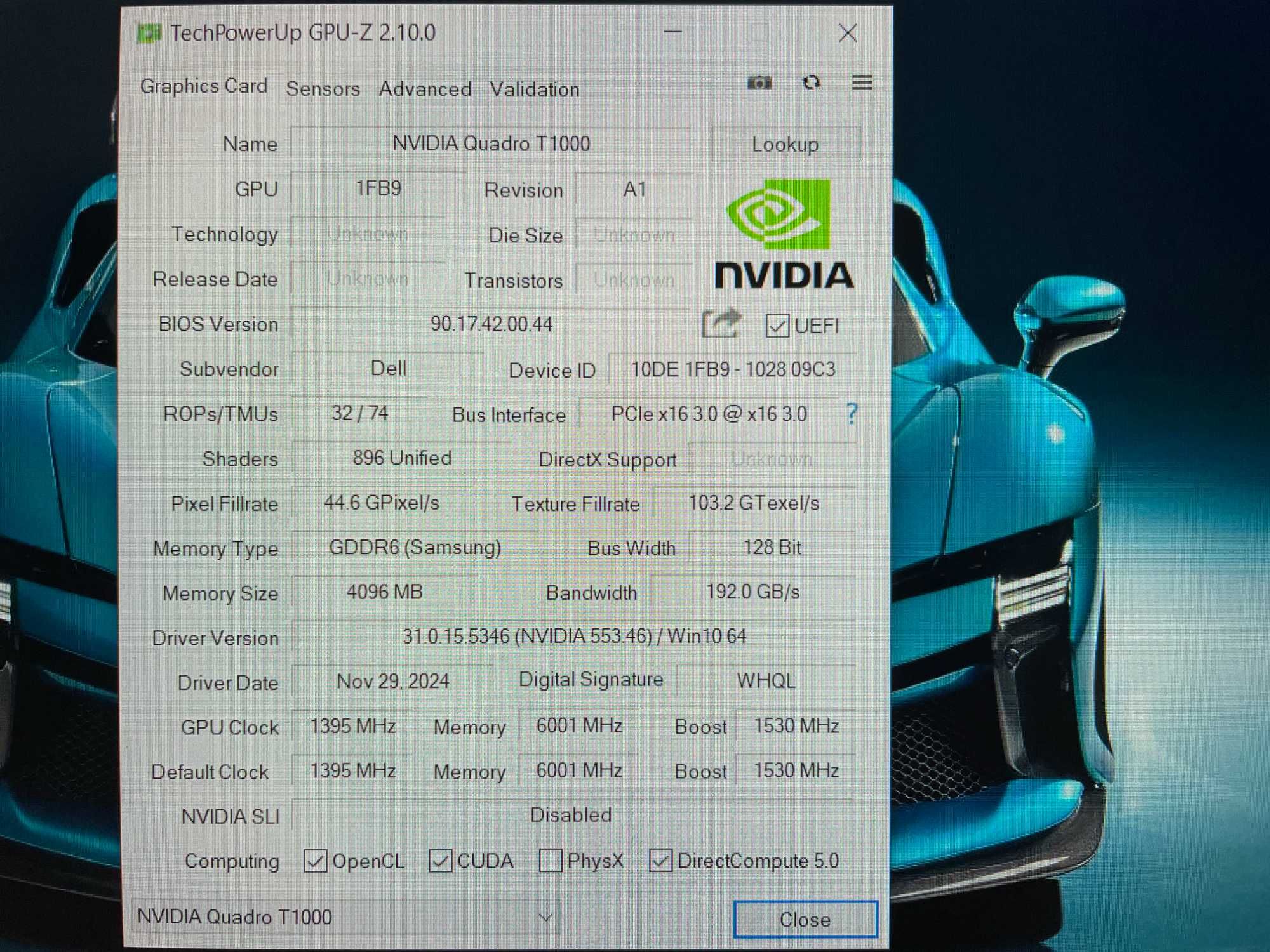The height and width of the screenshot is (952, 1270).
Task: Minimize the GPU-Z window
Action: point(673,32)
